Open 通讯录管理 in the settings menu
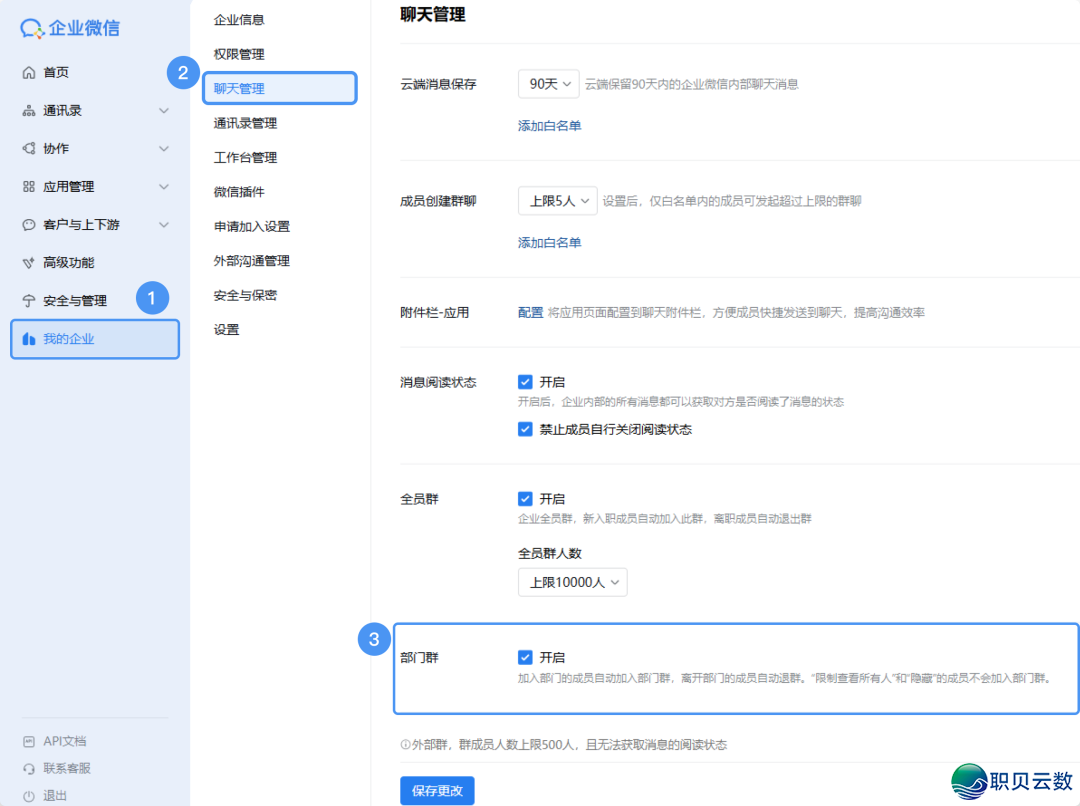The image size is (1080, 806). click(x=245, y=123)
